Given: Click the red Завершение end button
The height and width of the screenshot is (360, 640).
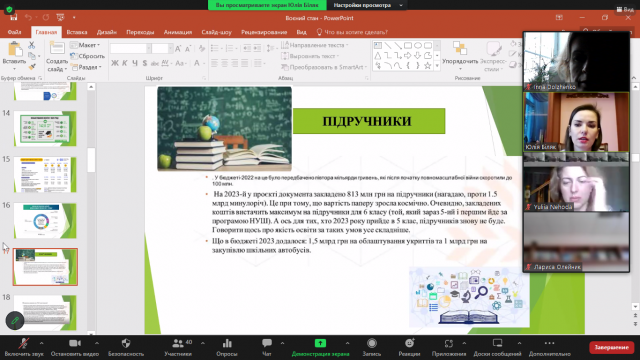Looking at the screenshot, I should [611, 347].
